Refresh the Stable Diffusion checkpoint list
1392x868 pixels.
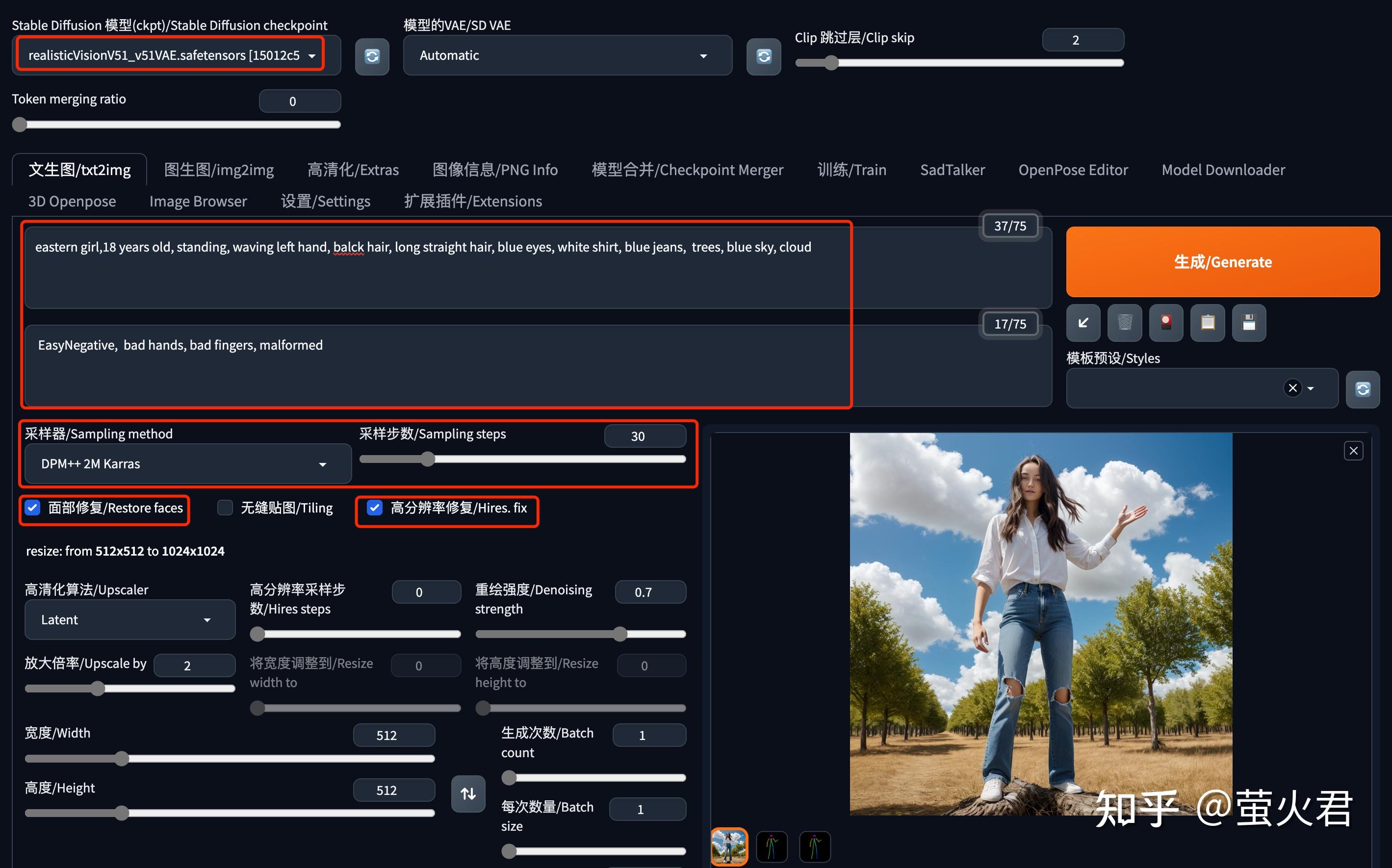point(372,56)
